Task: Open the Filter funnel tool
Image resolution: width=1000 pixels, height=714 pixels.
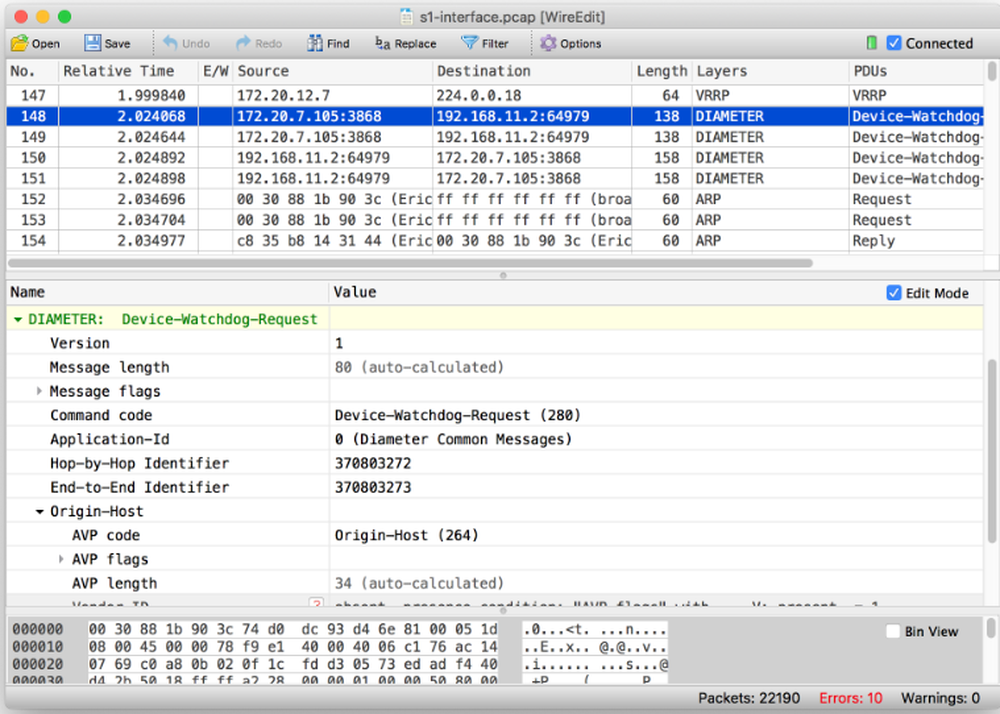Action: (x=485, y=43)
